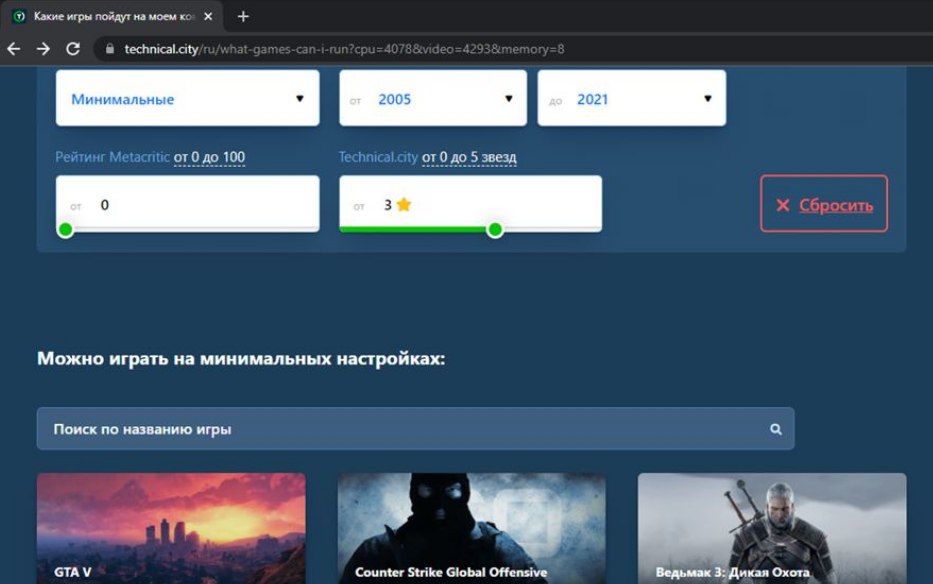Viewport: 933px width, 584px height.
Task: Click the 'от 0 до 100' dotted hint text
Action: pos(209,157)
